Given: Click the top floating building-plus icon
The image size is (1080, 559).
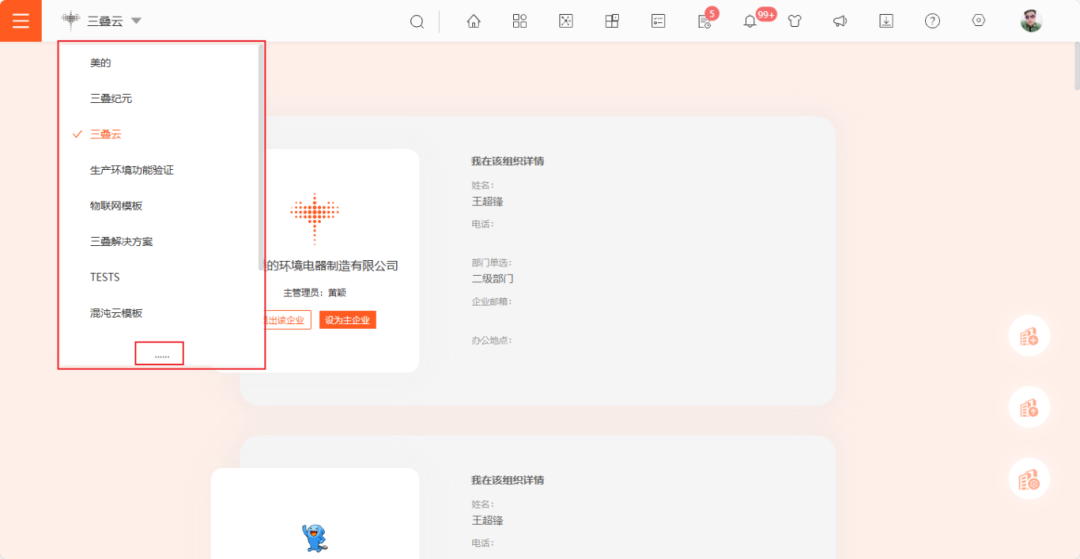Looking at the screenshot, I should [1029, 336].
